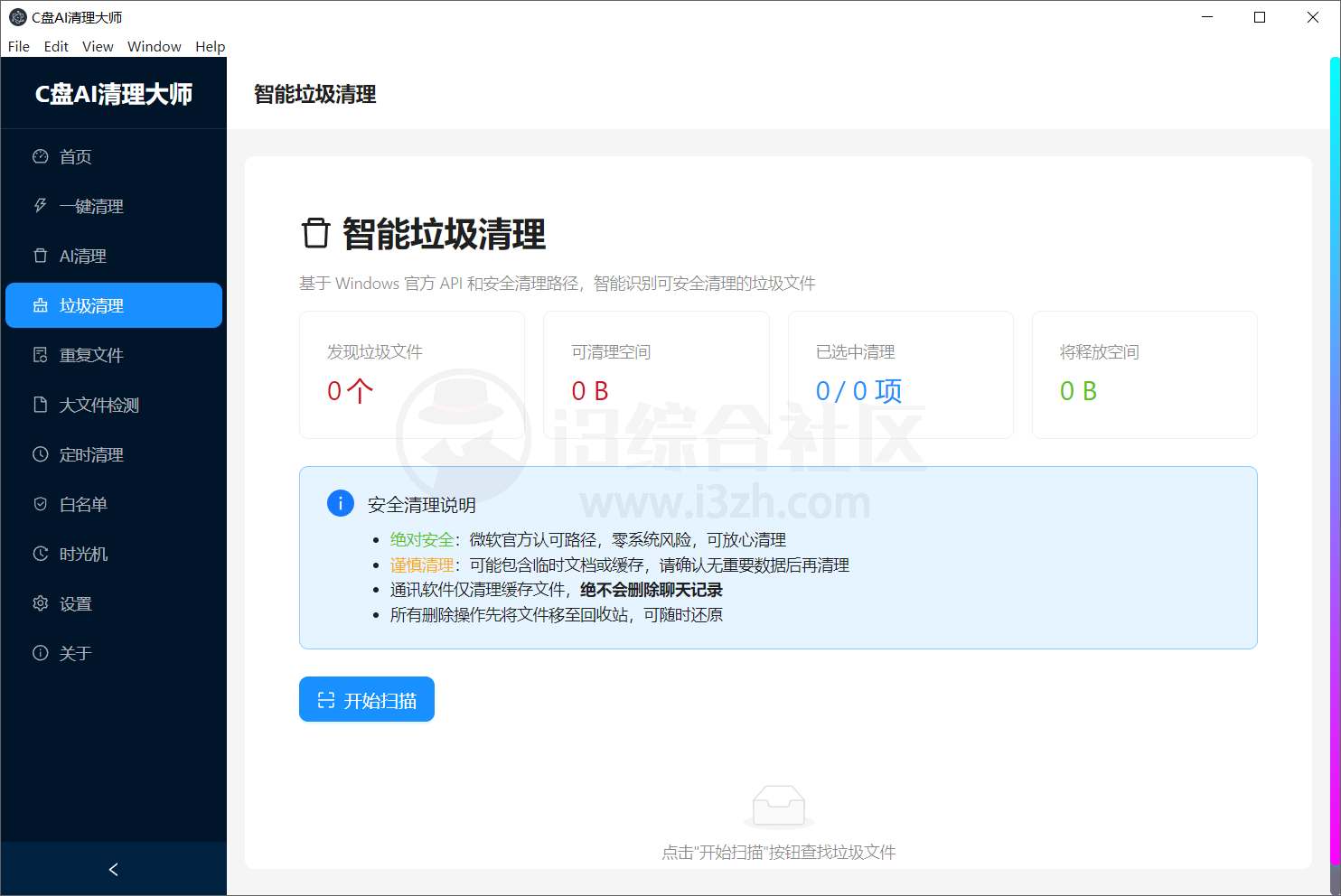Click the trash icon beside 智能垃圾清理 title

[314, 233]
